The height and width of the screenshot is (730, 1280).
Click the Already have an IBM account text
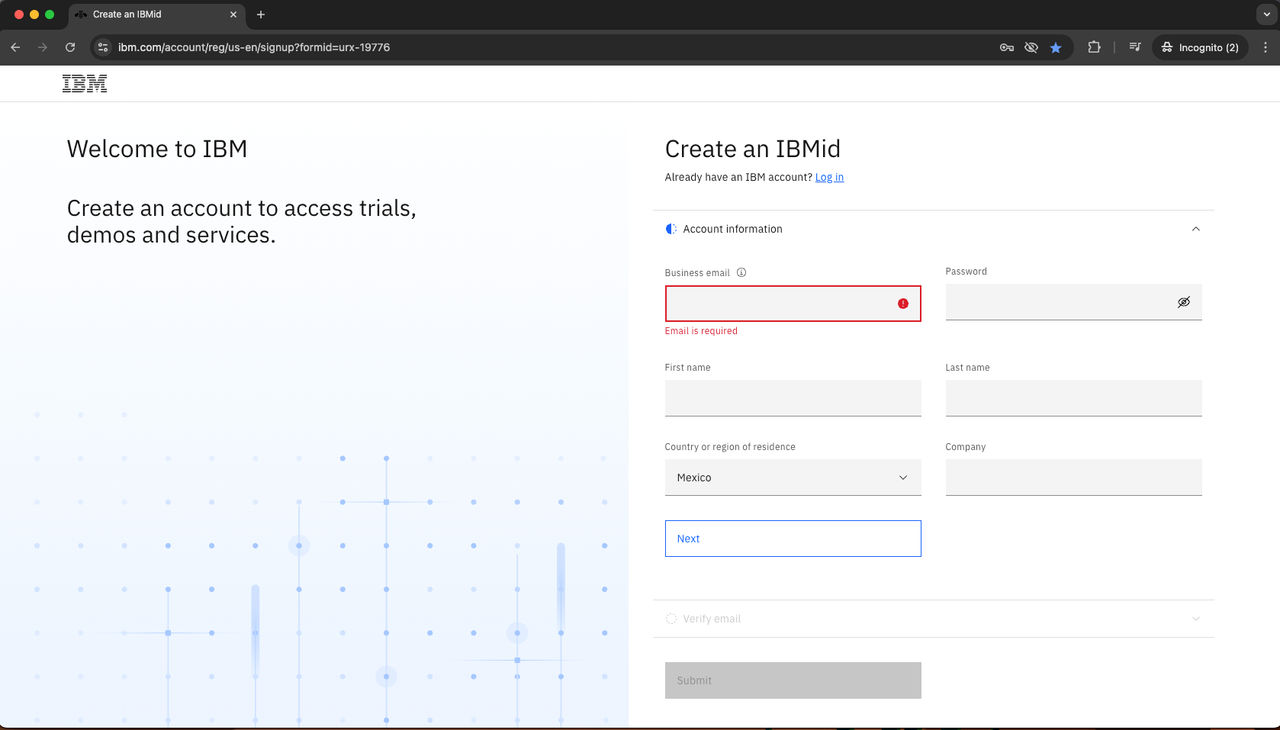coord(738,177)
